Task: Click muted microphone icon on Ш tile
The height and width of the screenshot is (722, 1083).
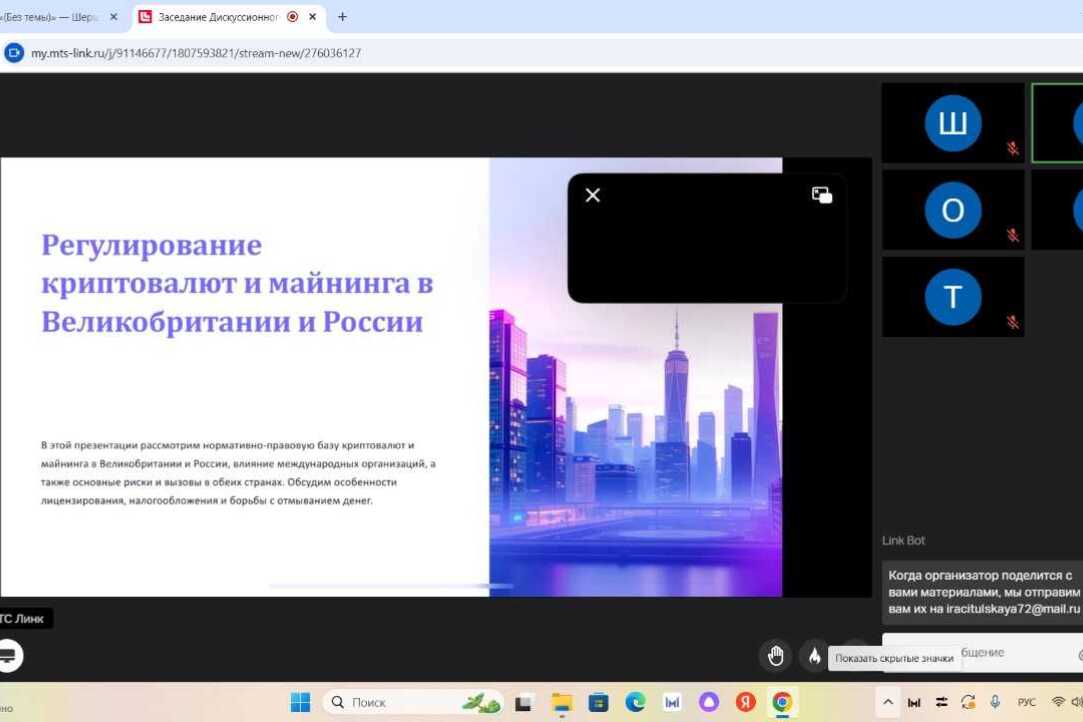Action: [1013, 149]
